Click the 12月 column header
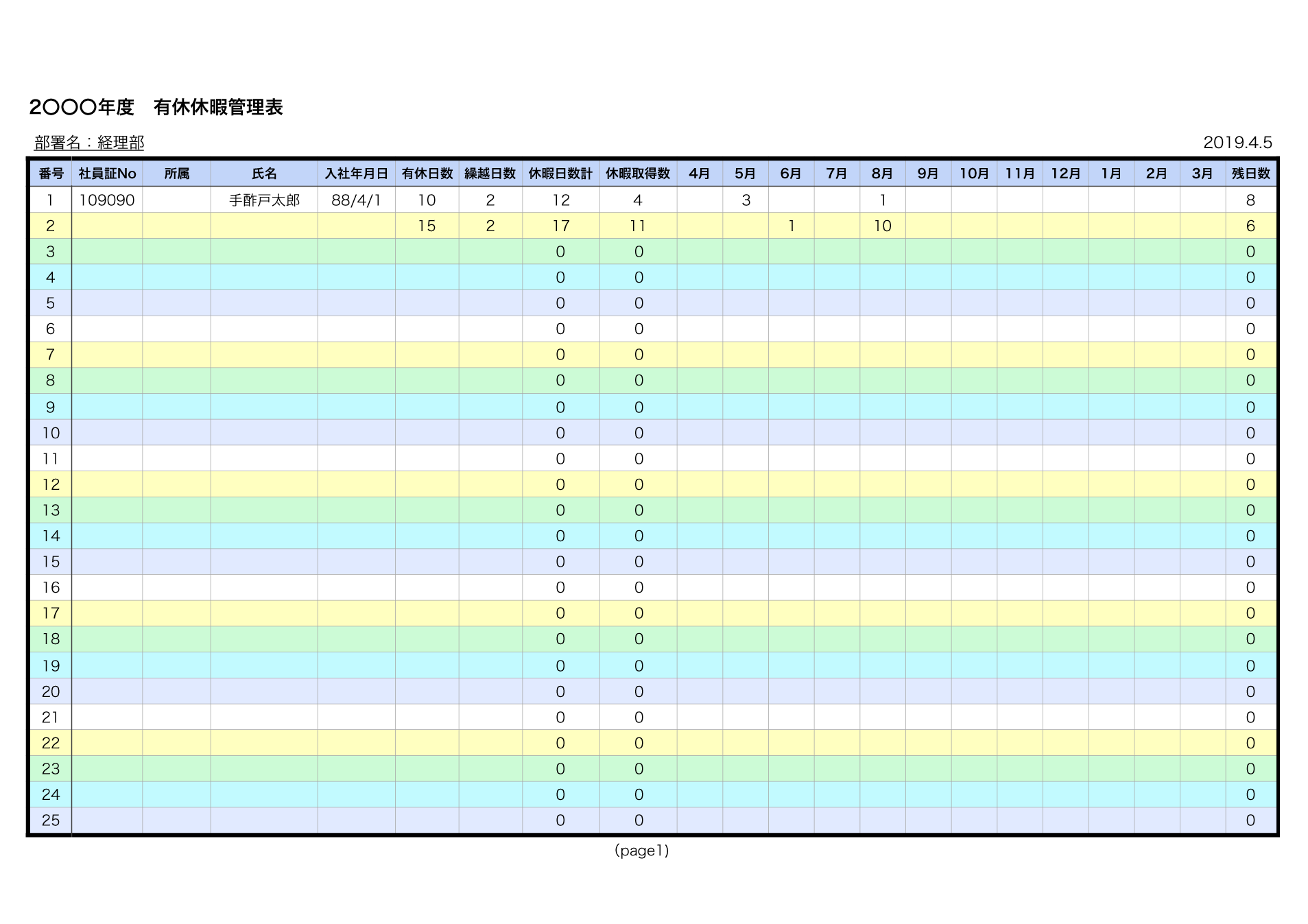1308x924 pixels. tap(1065, 174)
